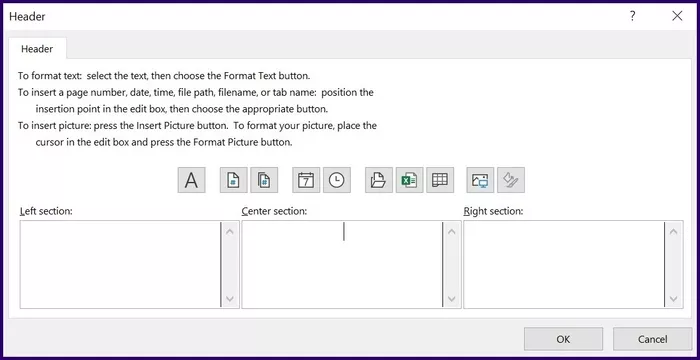Click the Format Picture button
The image size is (700, 360).
pos(511,180)
